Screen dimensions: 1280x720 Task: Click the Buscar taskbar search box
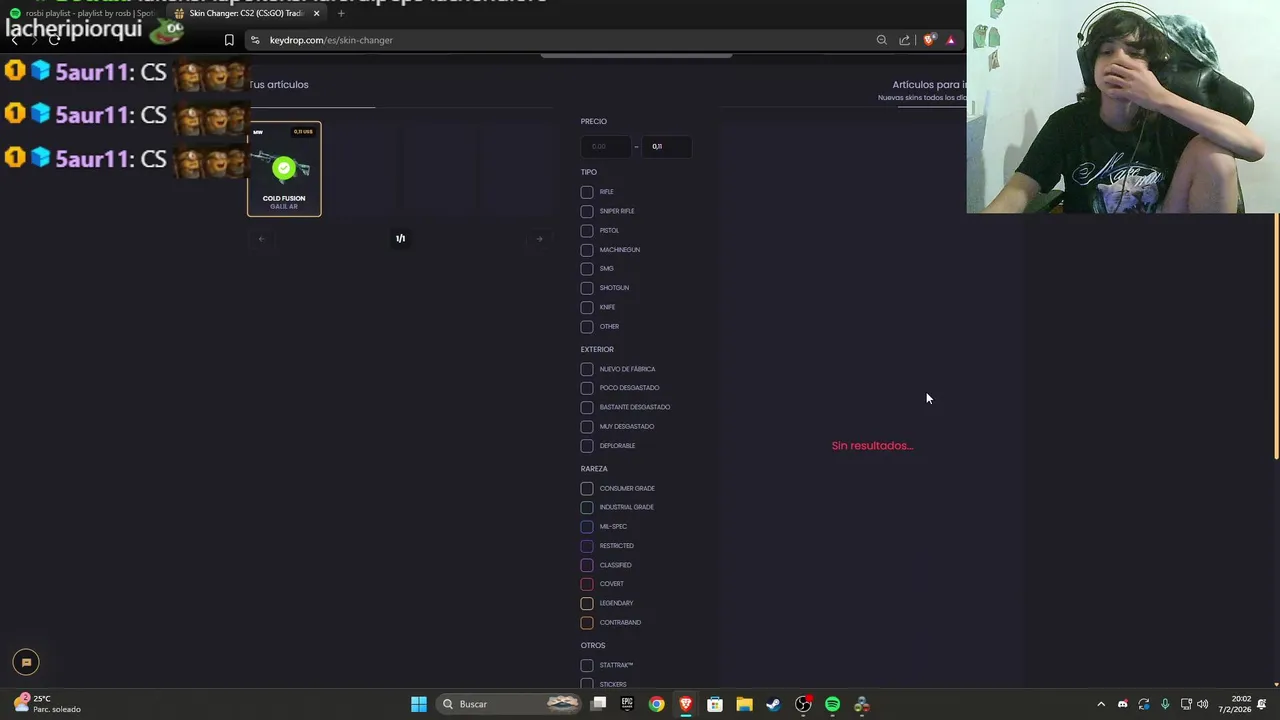(510, 704)
